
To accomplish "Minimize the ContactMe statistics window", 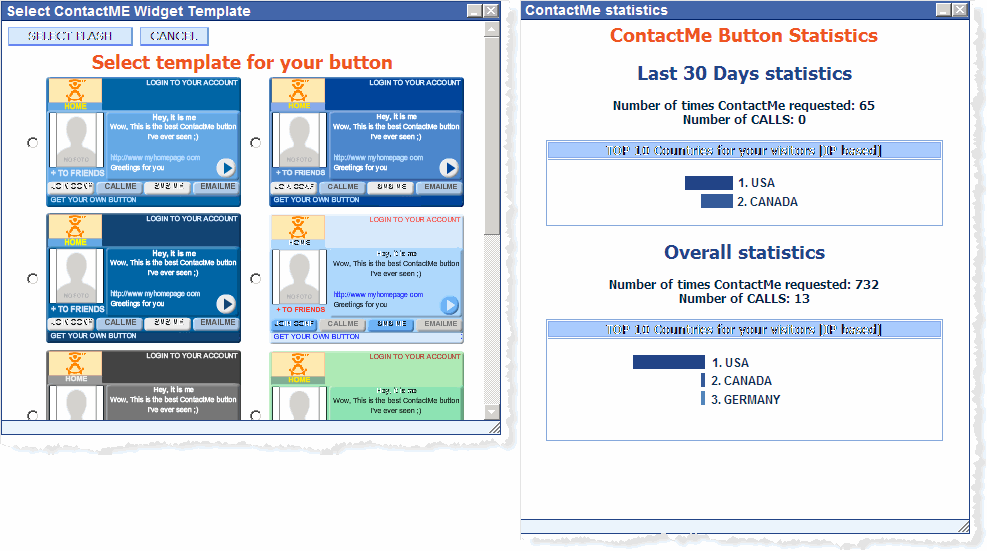I will tap(943, 10).
